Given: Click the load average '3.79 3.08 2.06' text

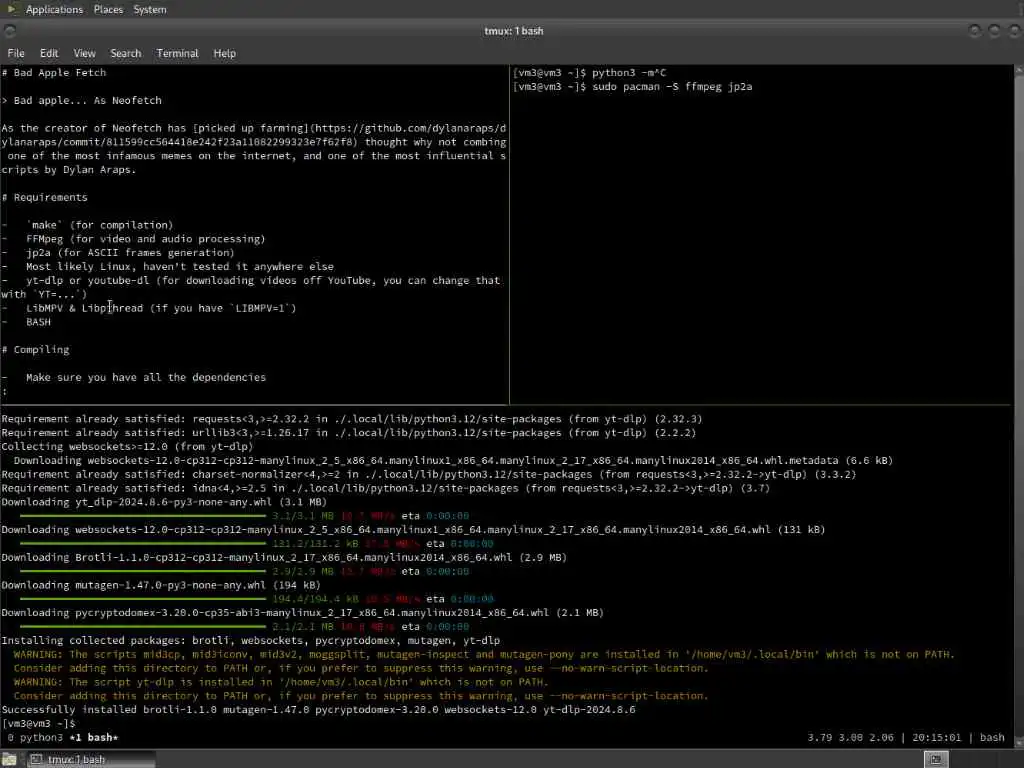Looking at the screenshot, I should [850, 737].
